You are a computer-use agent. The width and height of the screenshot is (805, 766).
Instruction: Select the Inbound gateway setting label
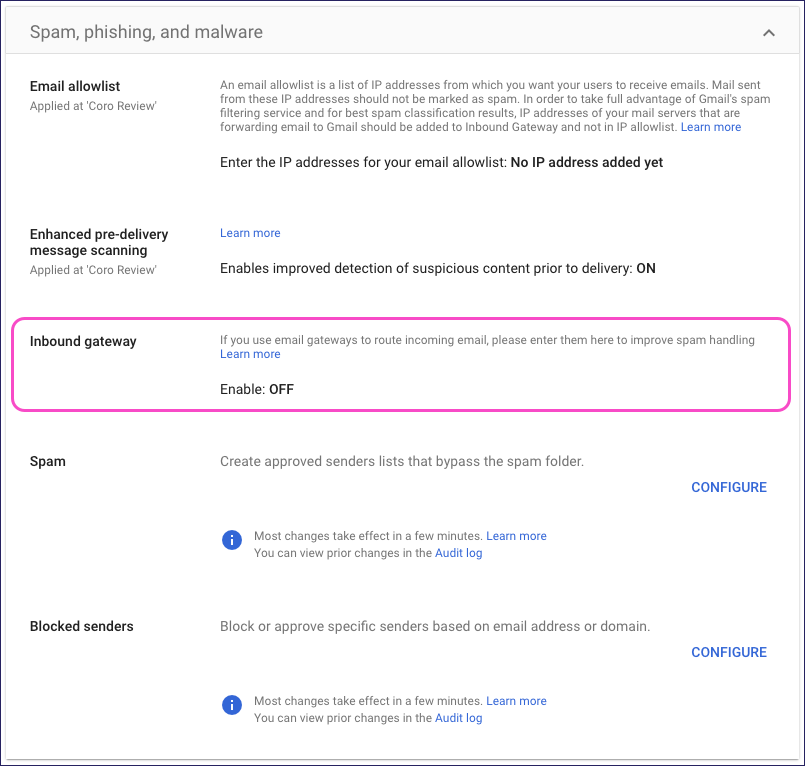(x=83, y=341)
